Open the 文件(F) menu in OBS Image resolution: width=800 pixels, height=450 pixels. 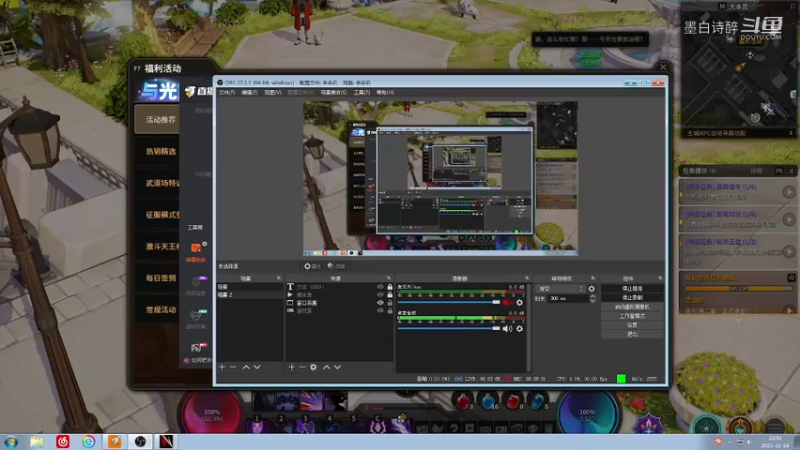pos(227,92)
